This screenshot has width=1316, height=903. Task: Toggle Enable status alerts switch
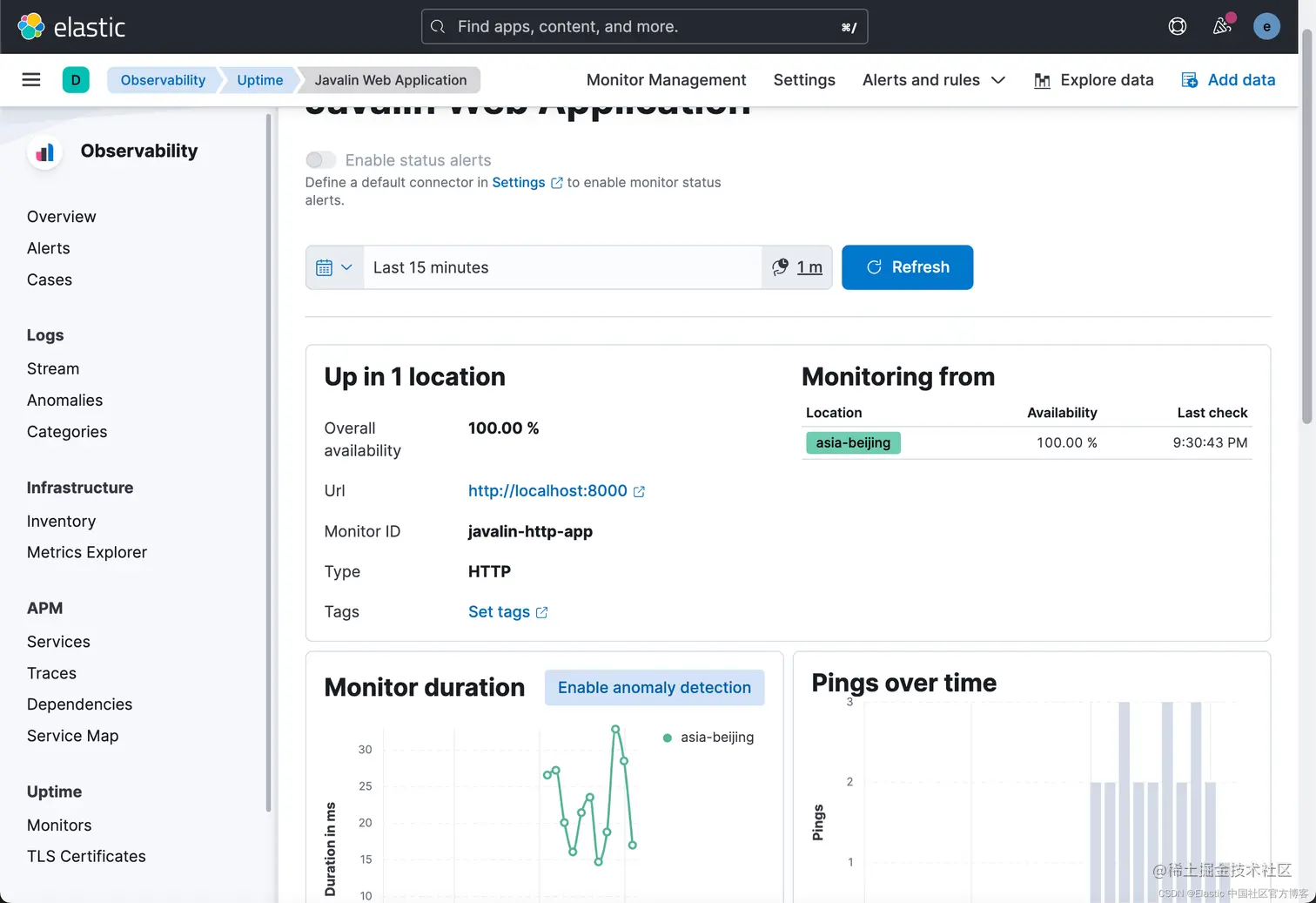pos(320,160)
